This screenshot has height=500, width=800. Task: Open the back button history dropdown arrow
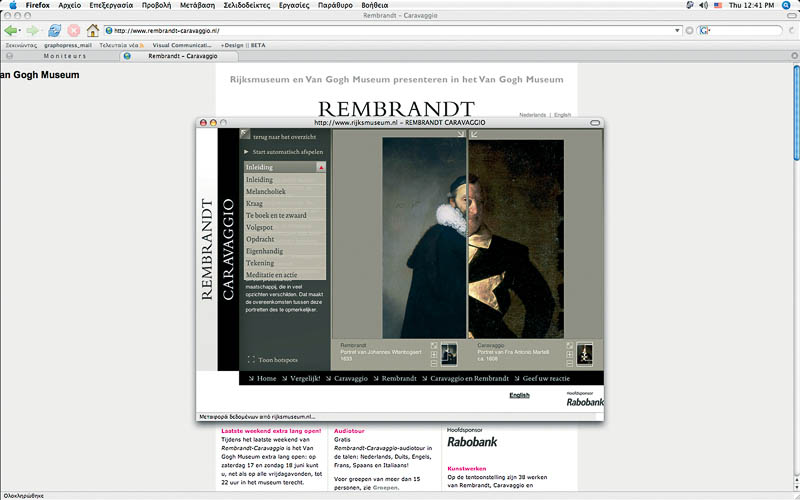(x=20, y=31)
